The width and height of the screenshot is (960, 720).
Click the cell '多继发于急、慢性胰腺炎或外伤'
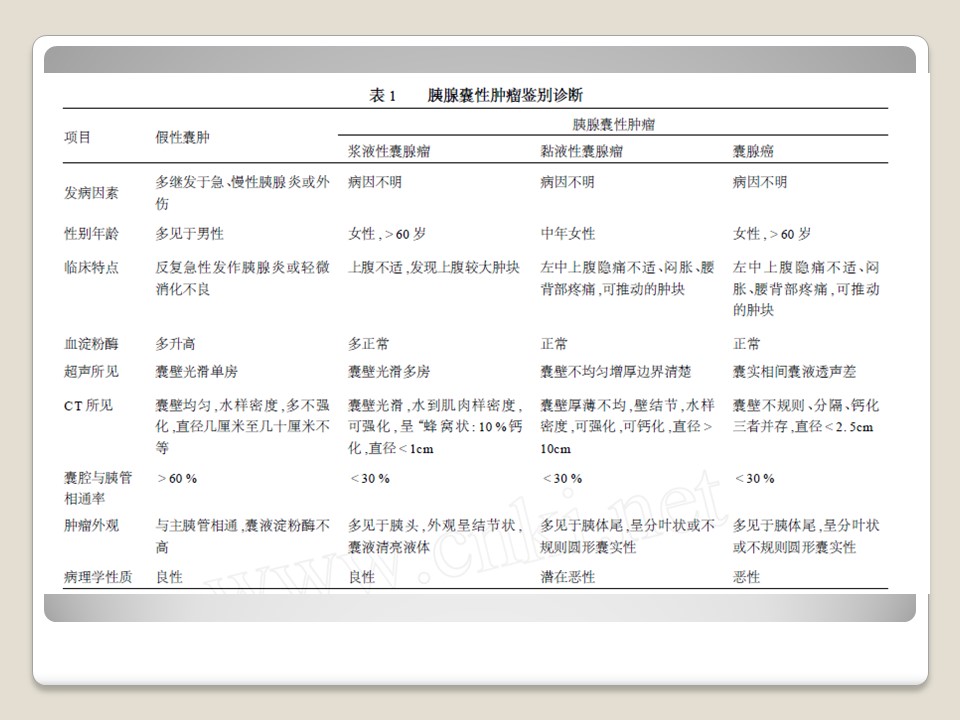point(242,192)
